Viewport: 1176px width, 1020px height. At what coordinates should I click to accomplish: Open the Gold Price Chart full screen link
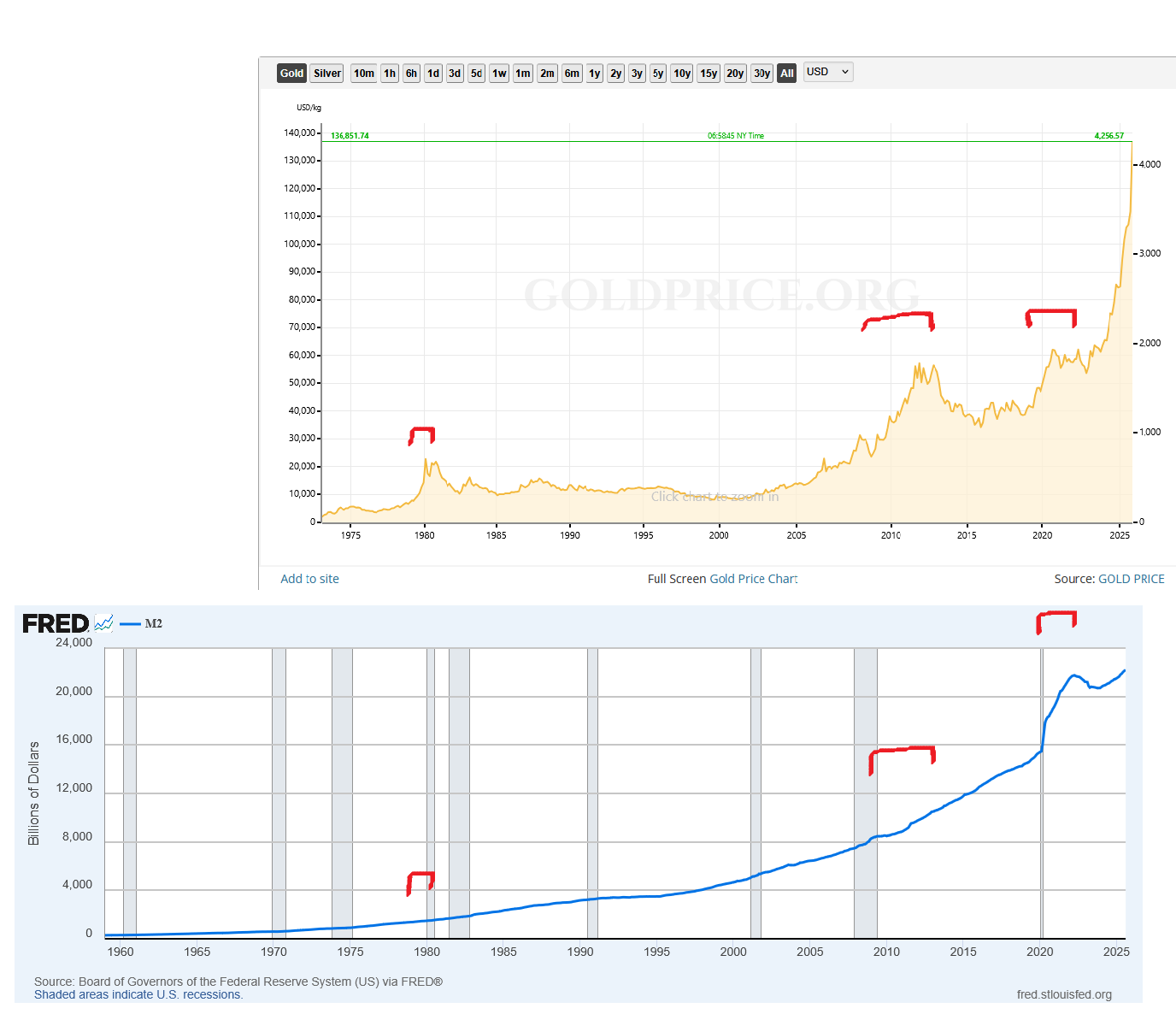pos(753,579)
